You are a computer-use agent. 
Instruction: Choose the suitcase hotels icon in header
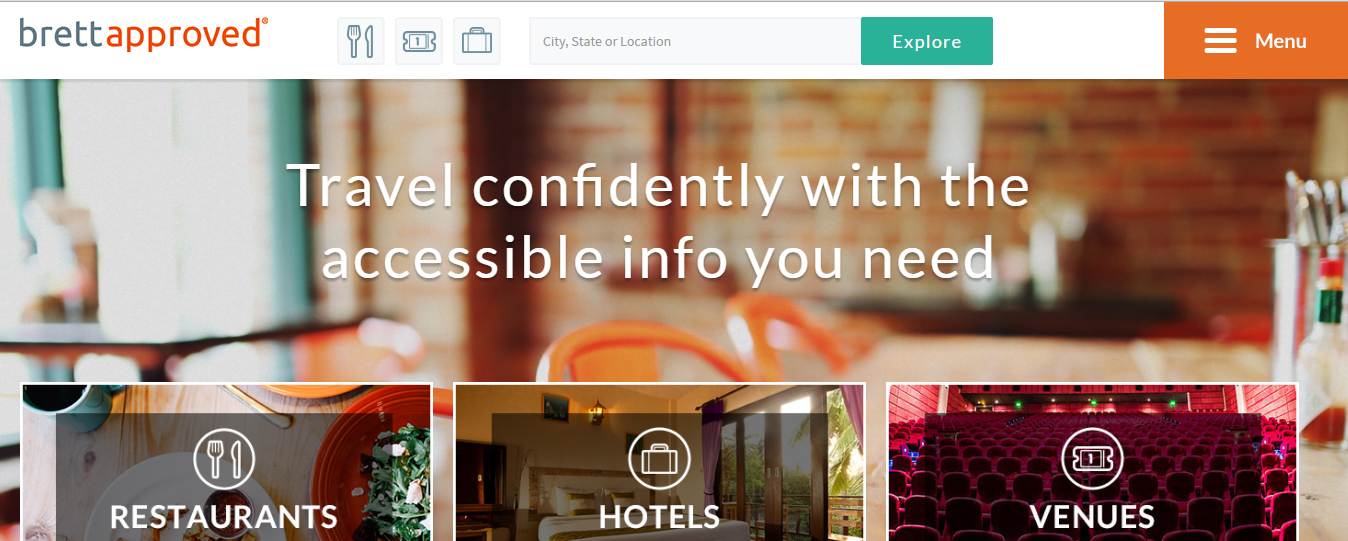(x=476, y=41)
